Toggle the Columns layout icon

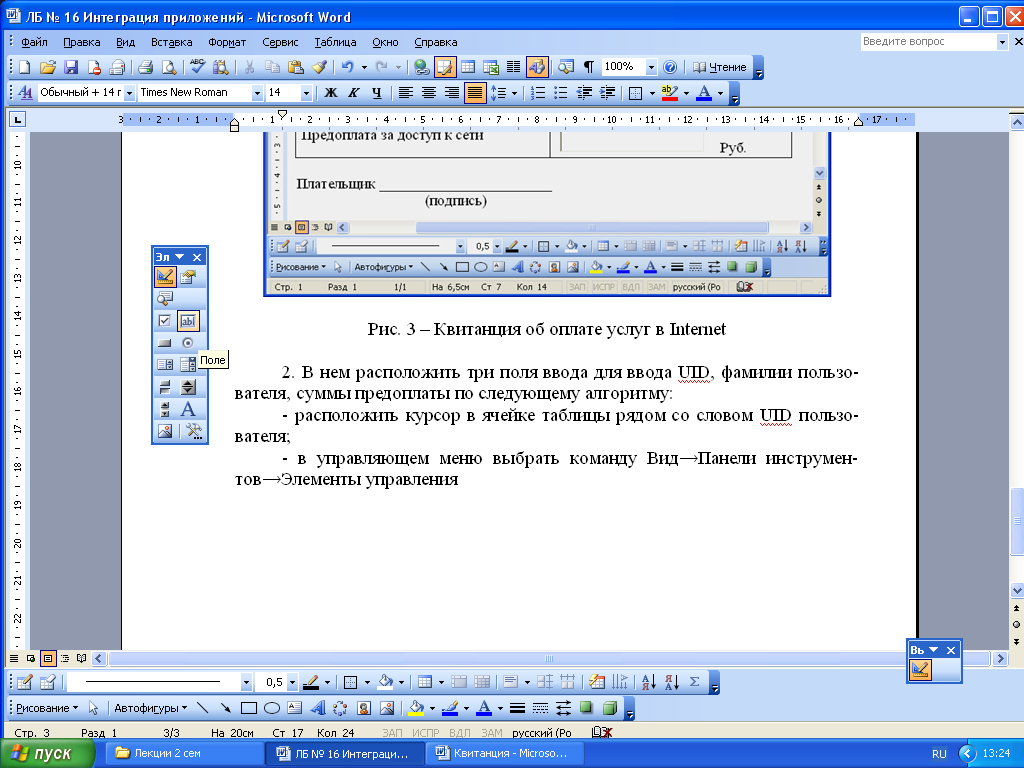(x=514, y=67)
